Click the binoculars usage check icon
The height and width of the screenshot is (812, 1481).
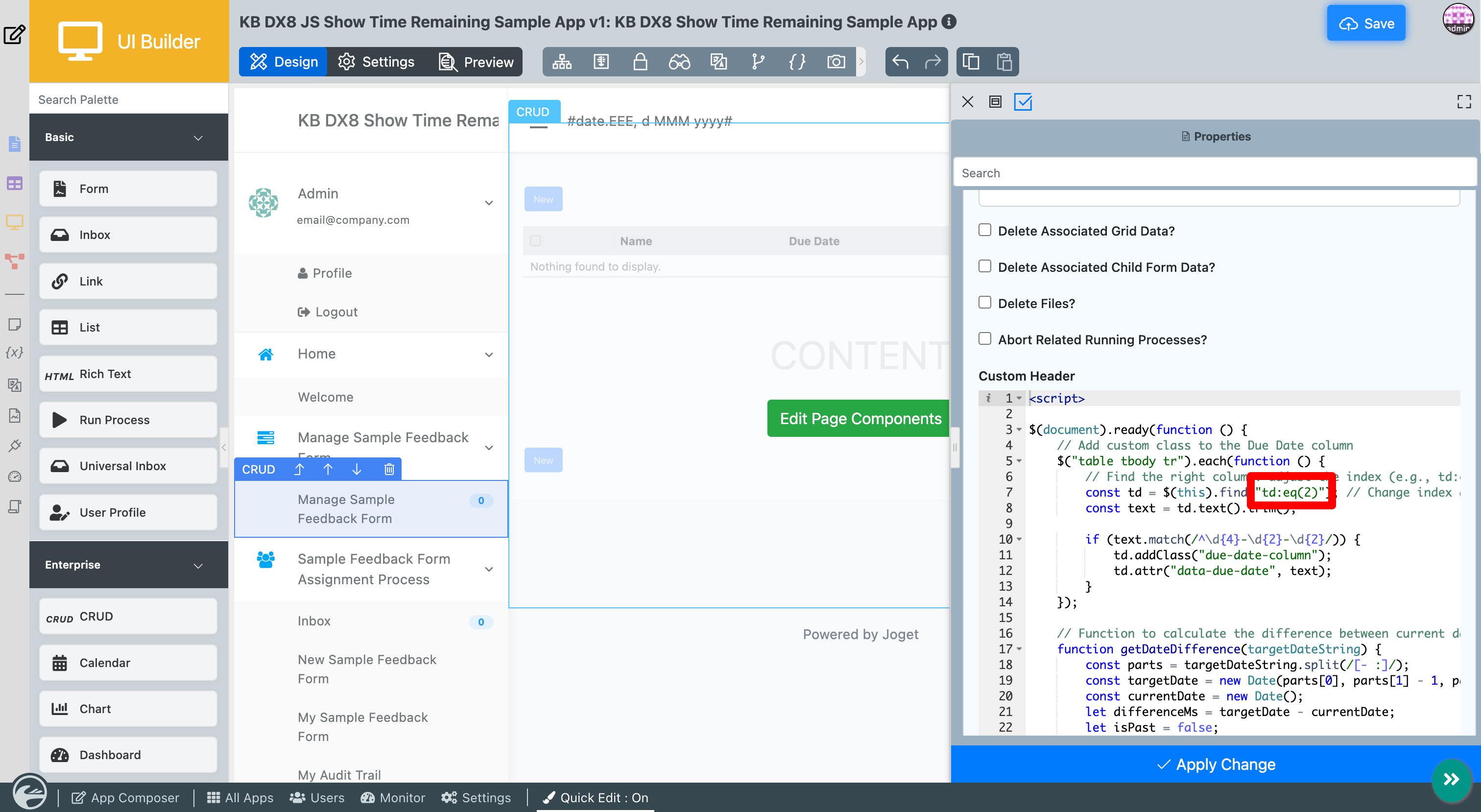[x=679, y=62]
